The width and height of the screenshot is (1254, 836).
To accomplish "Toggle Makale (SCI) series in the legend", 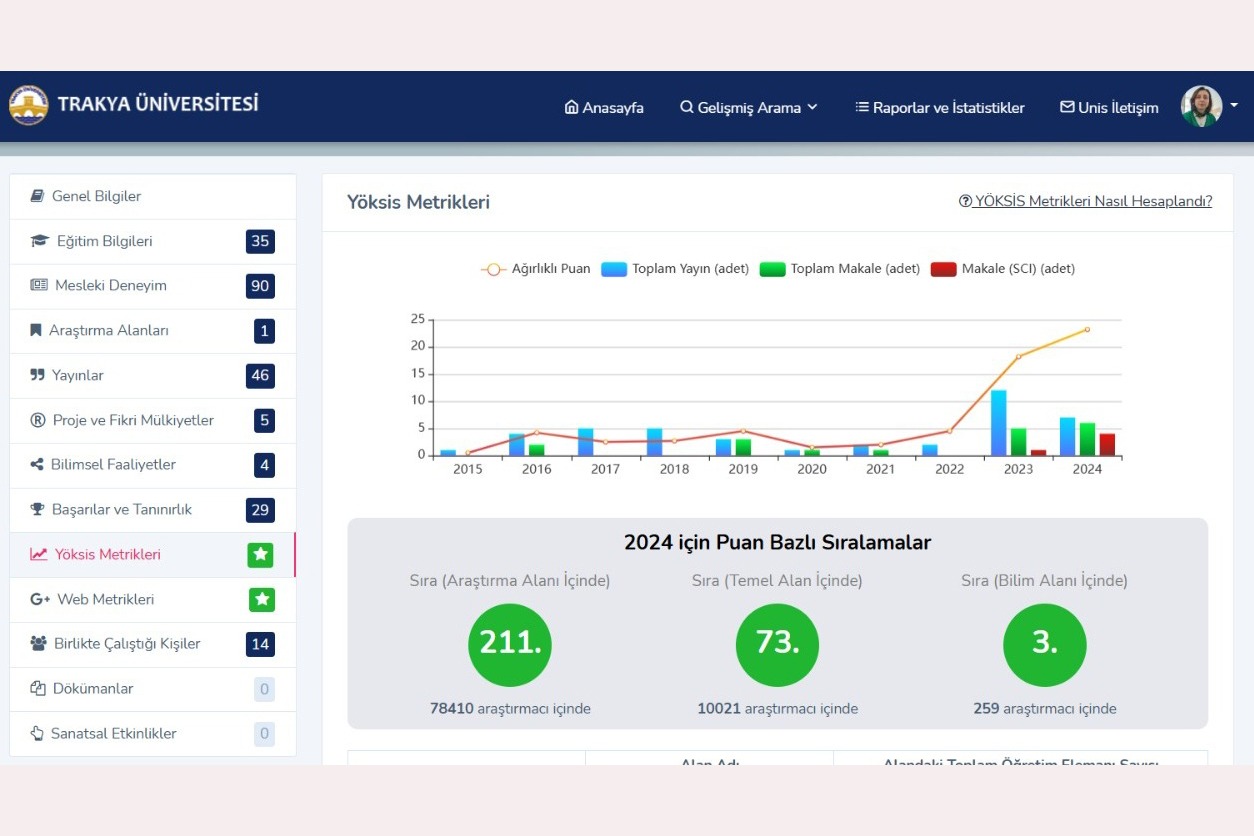I will click(1003, 269).
